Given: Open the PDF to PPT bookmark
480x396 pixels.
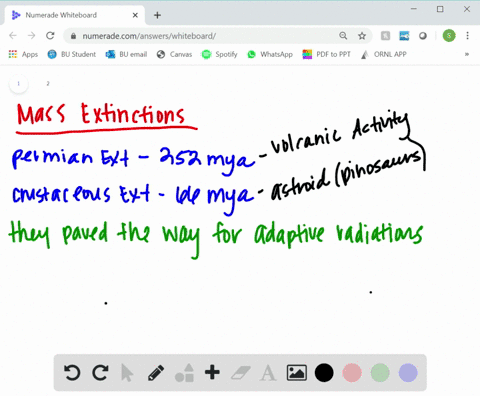Looking at the screenshot, I should [326, 54].
